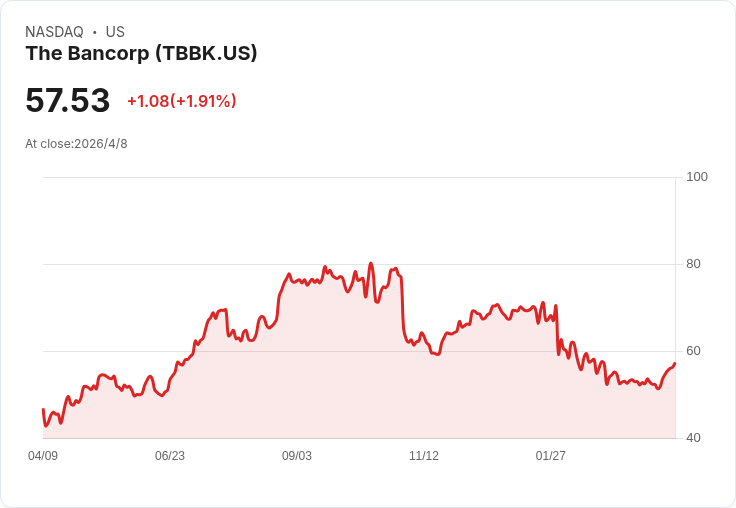Screen dimensions: 736x508
Task: Click the 06/23 date axis label
Action: 170,456
